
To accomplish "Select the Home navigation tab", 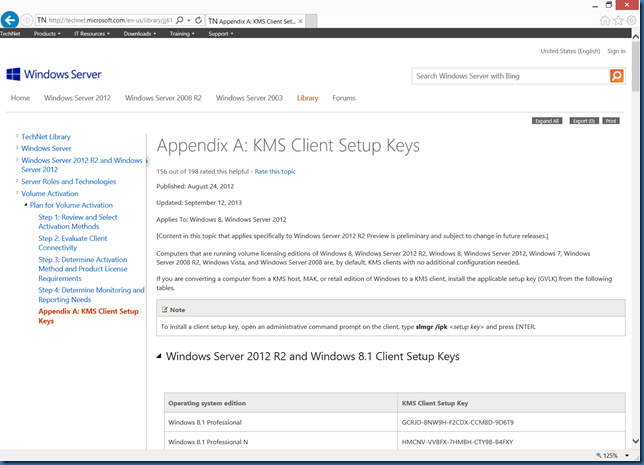I will click(20, 98).
